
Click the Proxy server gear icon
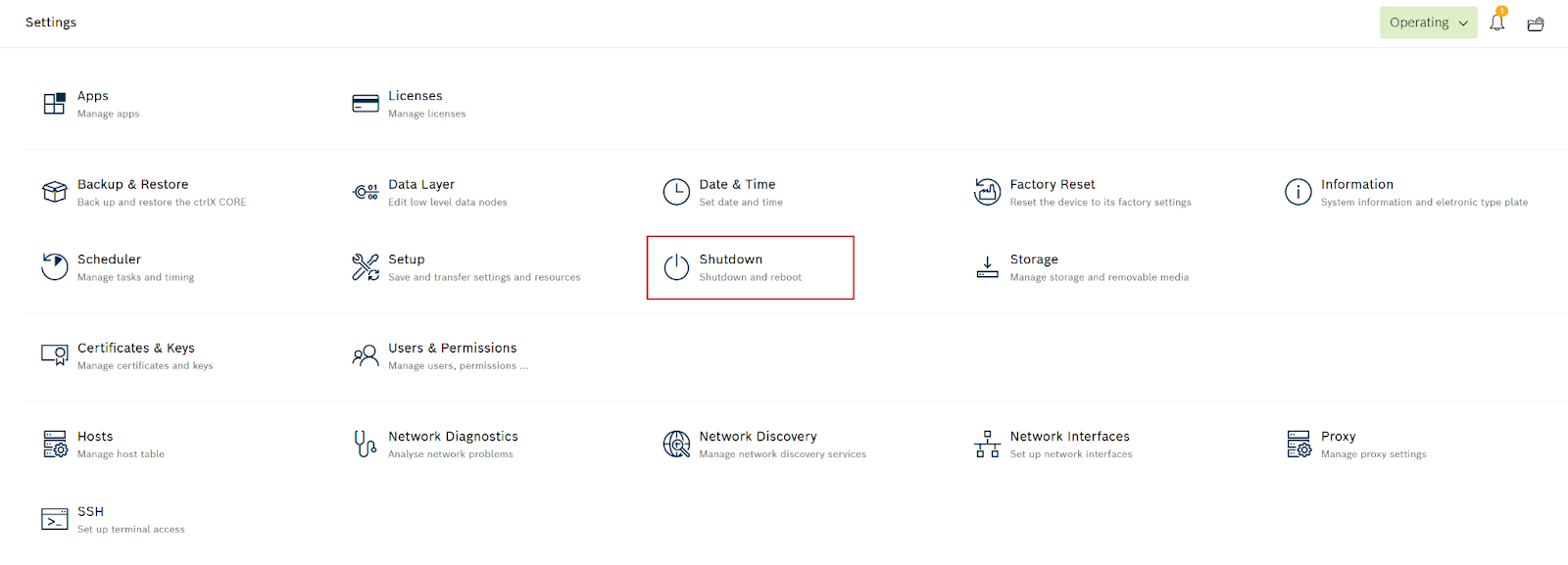tap(1298, 444)
